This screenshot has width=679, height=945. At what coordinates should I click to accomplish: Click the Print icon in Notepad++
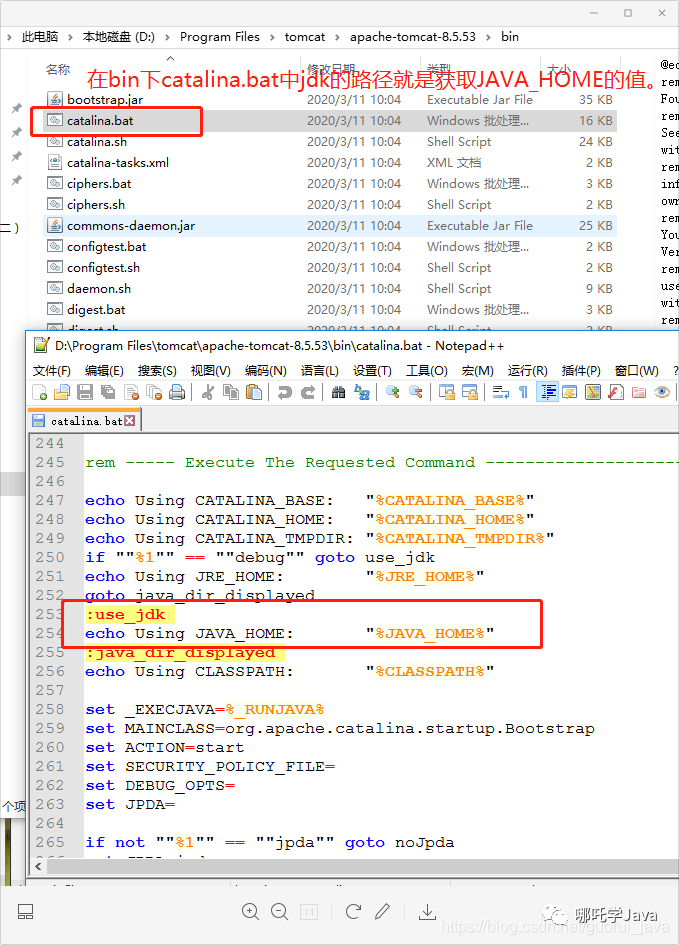[x=177, y=392]
